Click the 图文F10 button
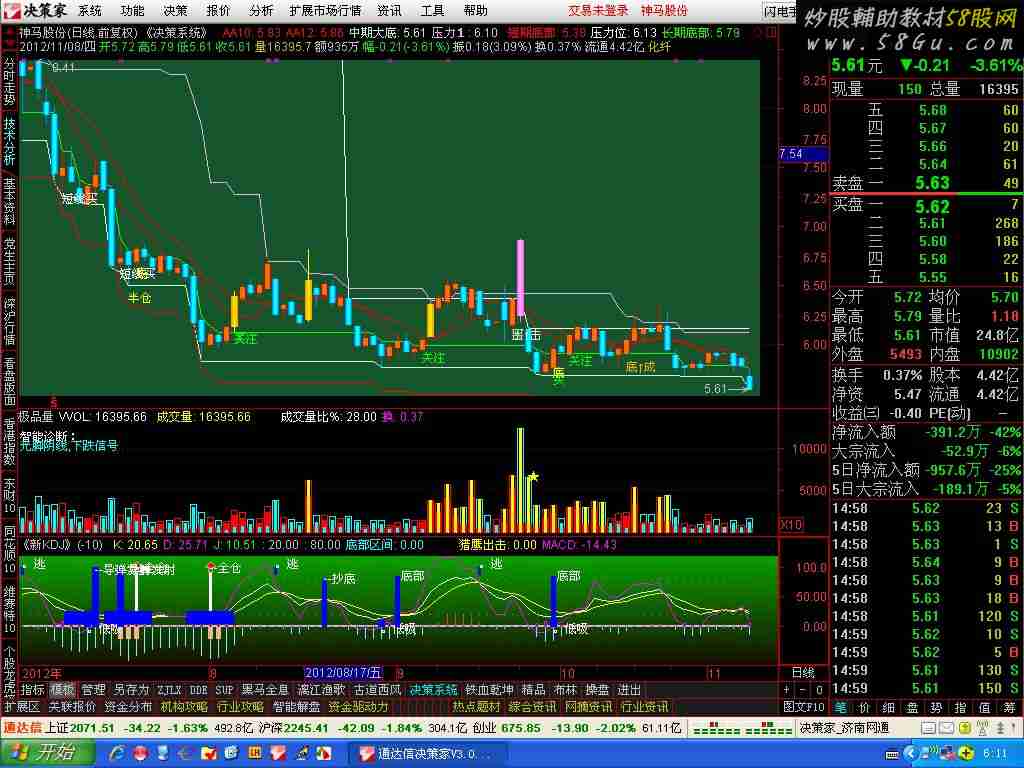The width and height of the screenshot is (1024, 768). 804,707
